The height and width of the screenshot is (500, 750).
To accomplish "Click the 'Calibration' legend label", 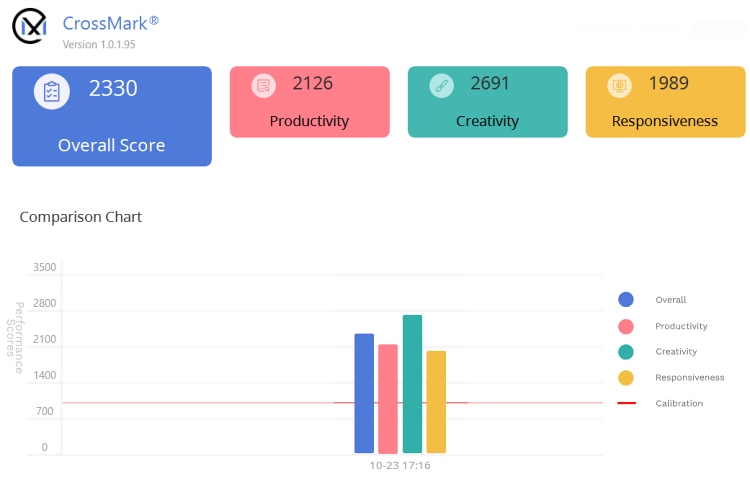I will click(679, 403).
